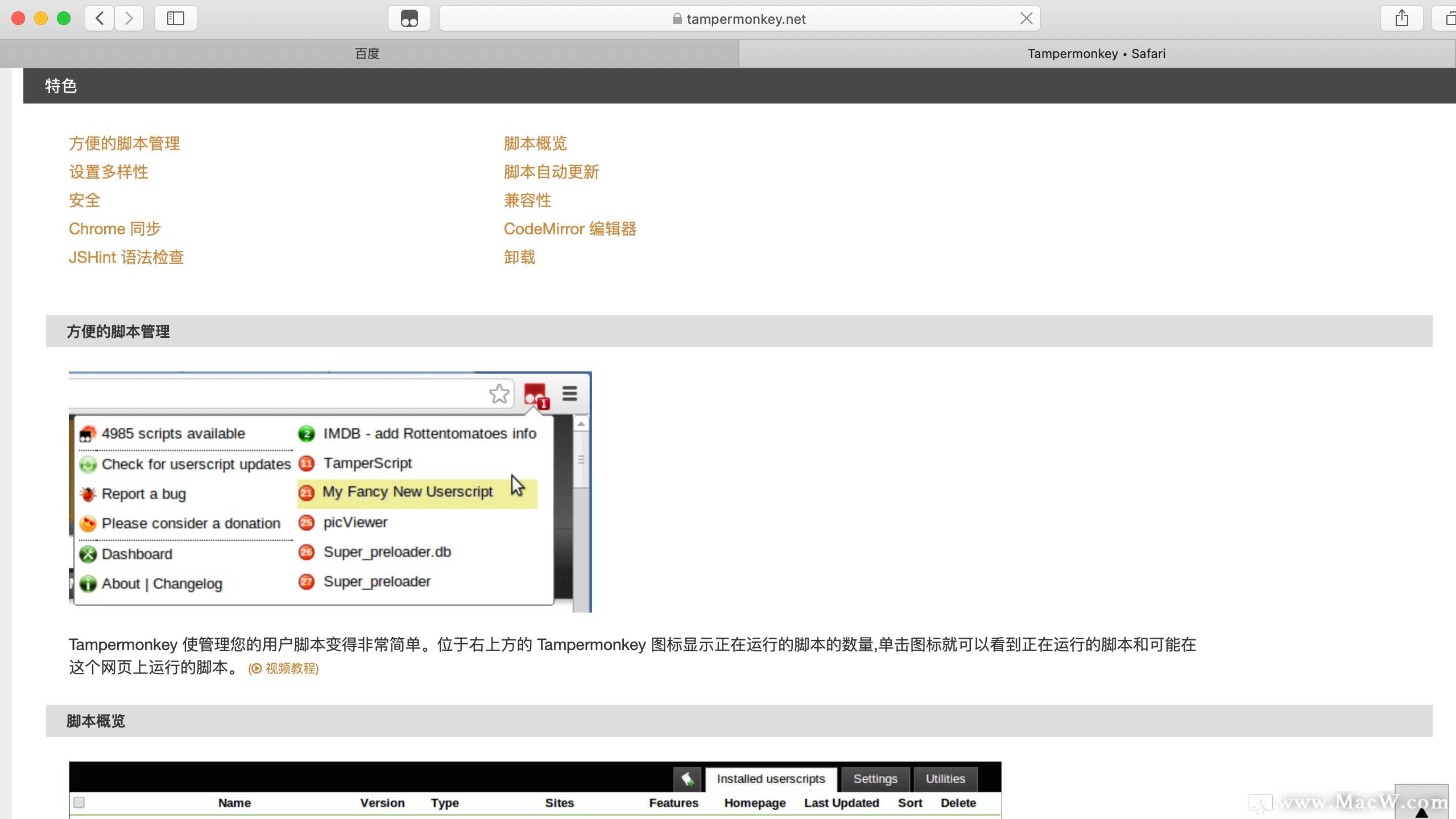Go forward with Safari's forward arrow
This screenshot has height=819, width=1456.
point(129,18)
